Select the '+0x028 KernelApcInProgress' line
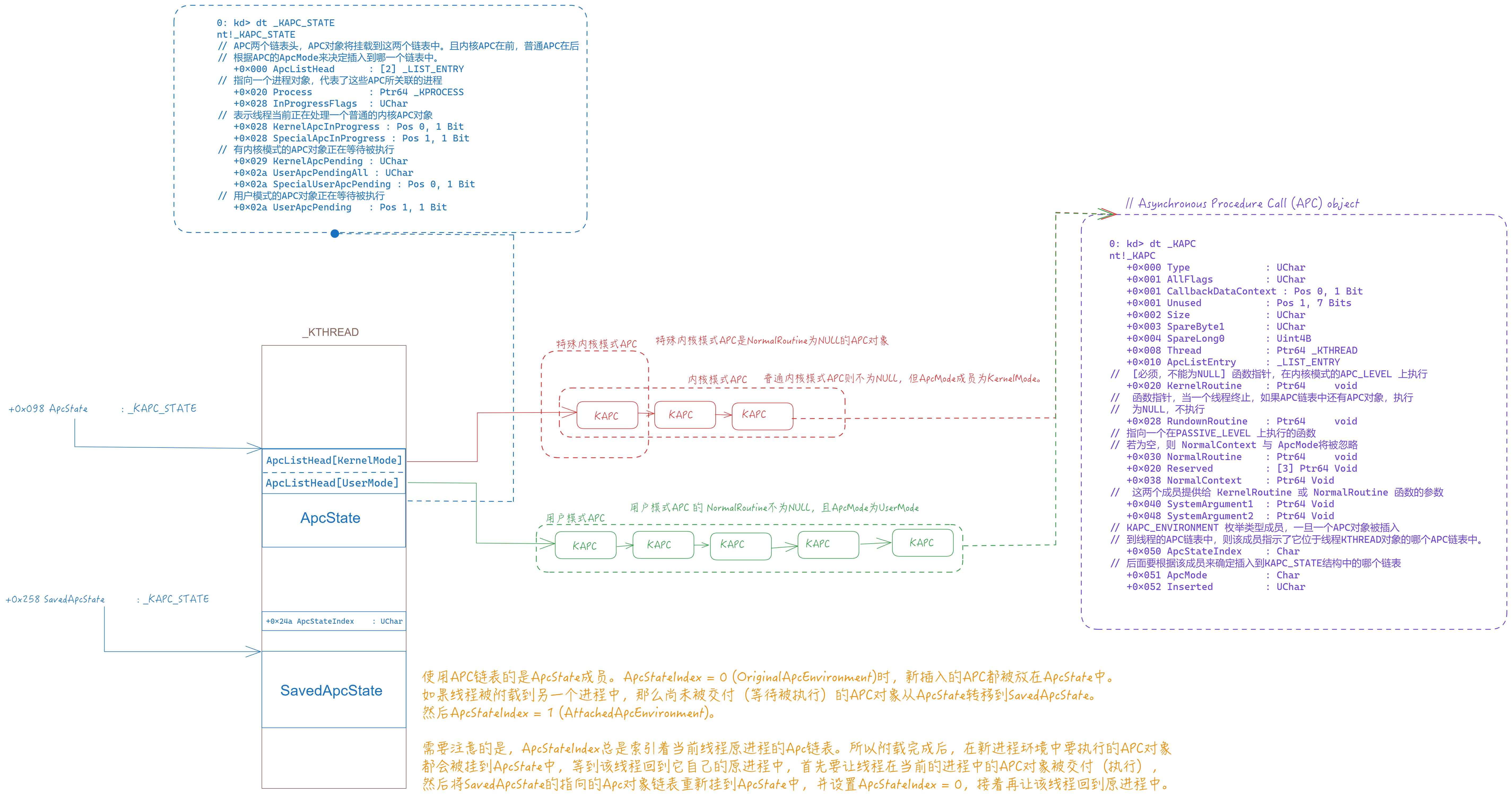This screenshot has width=1512, height=798. (x=348, y=127)
